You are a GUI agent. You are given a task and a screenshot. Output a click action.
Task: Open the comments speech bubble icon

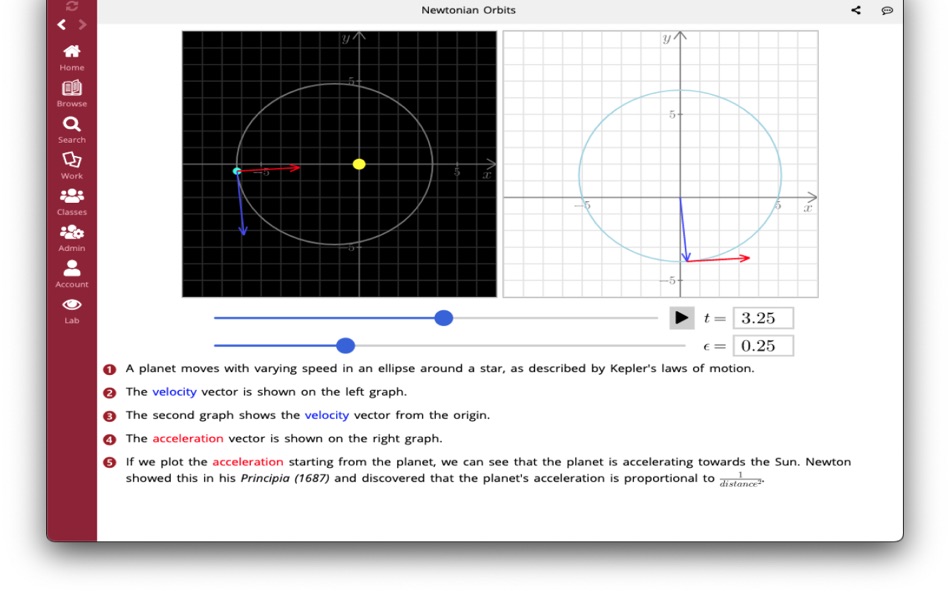coord(887,10)
